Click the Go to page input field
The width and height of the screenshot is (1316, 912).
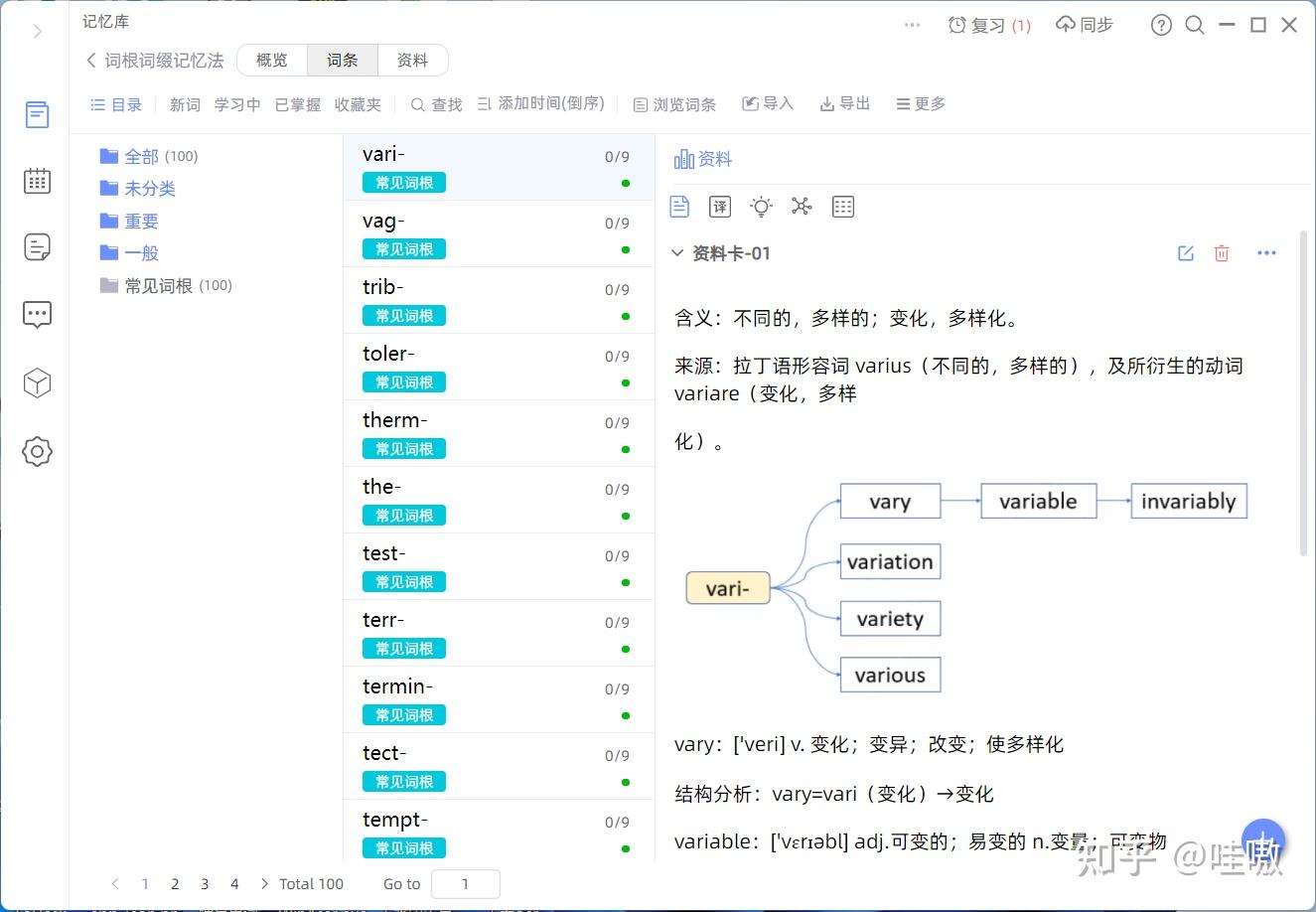(465, 883)
